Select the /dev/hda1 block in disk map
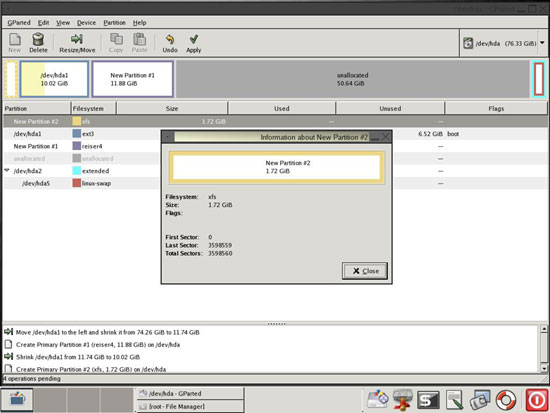The height and width of the screenshot is (413, 550). pos(54,79)
